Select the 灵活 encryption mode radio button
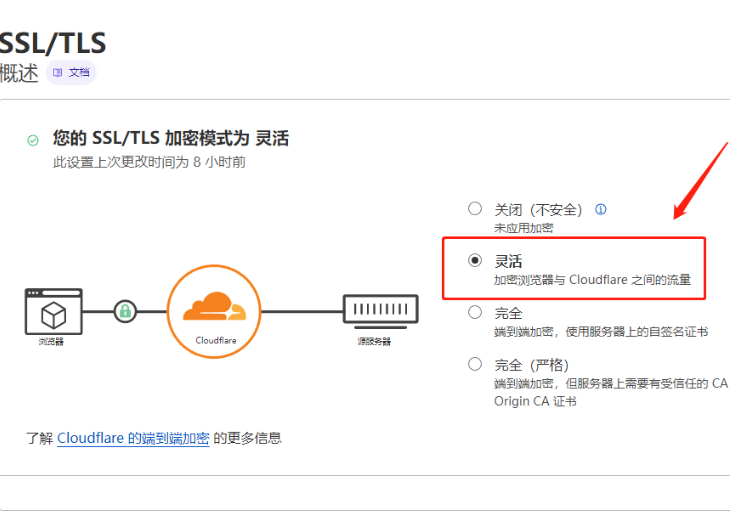This screenshot has height=524, width=730. 475,260
